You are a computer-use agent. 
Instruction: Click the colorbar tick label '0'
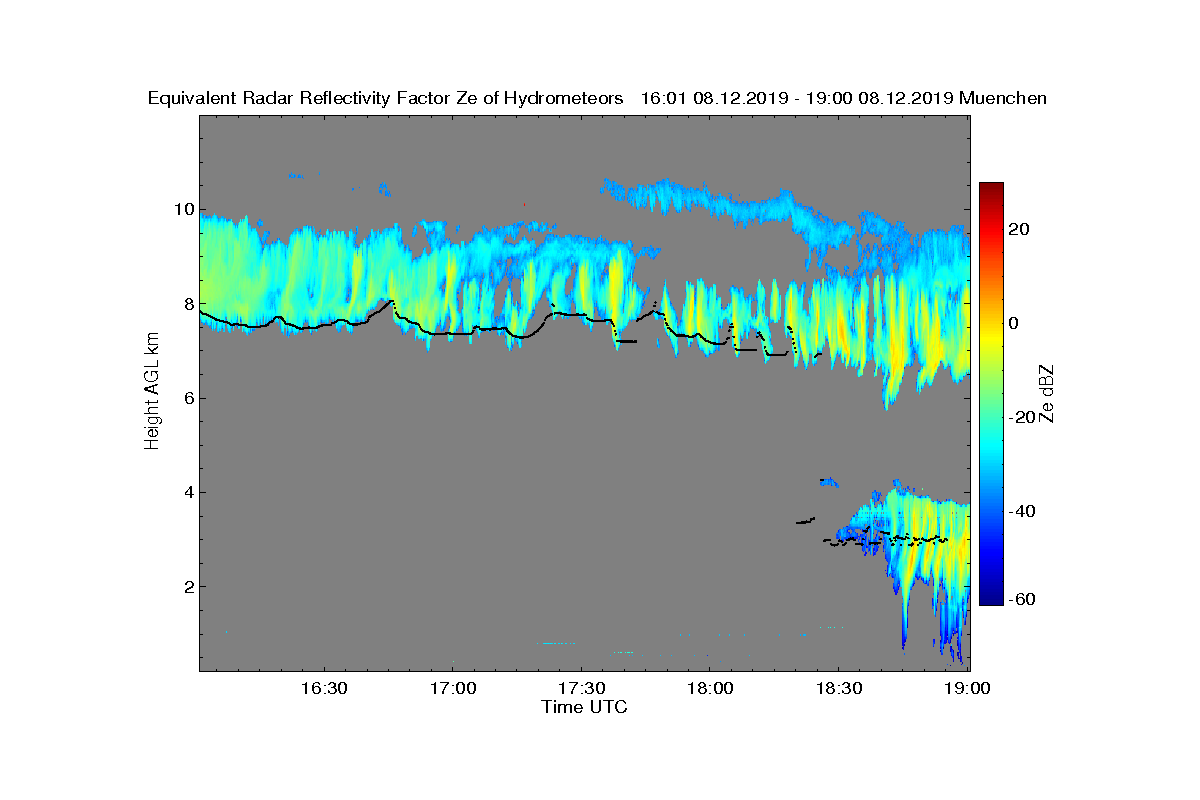[x=1015, y=323]
